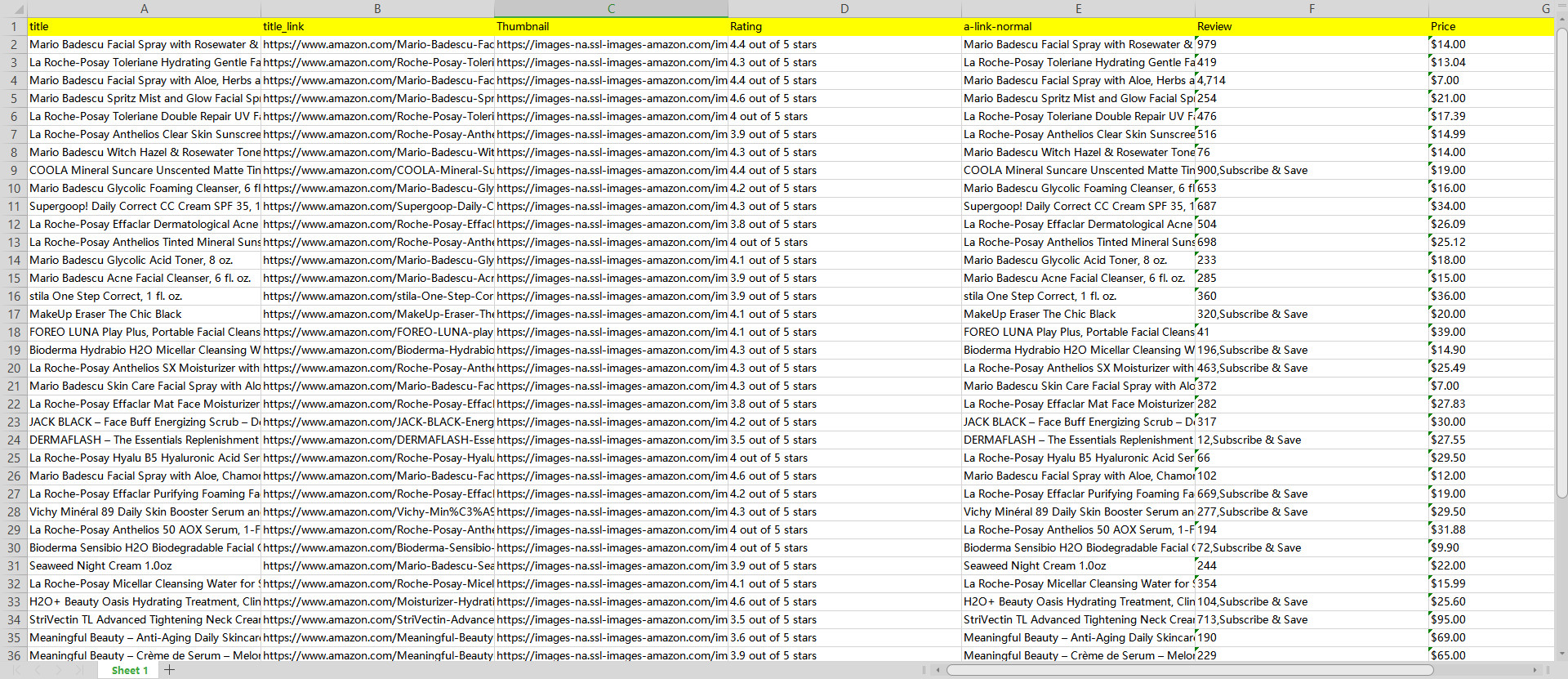Select the 'title_link' header cell
1568x679 pixels.
(x=377, y=26)
